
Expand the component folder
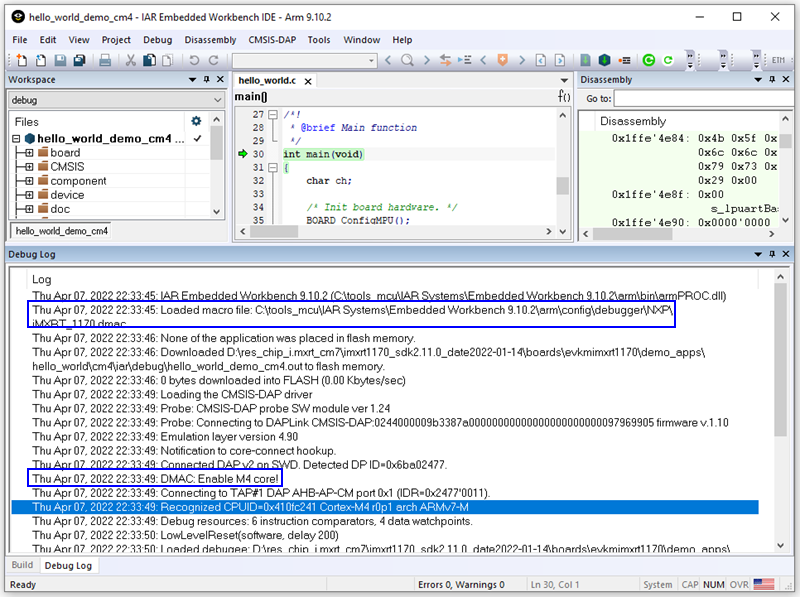pyautogui.click(x=29, y=181)
